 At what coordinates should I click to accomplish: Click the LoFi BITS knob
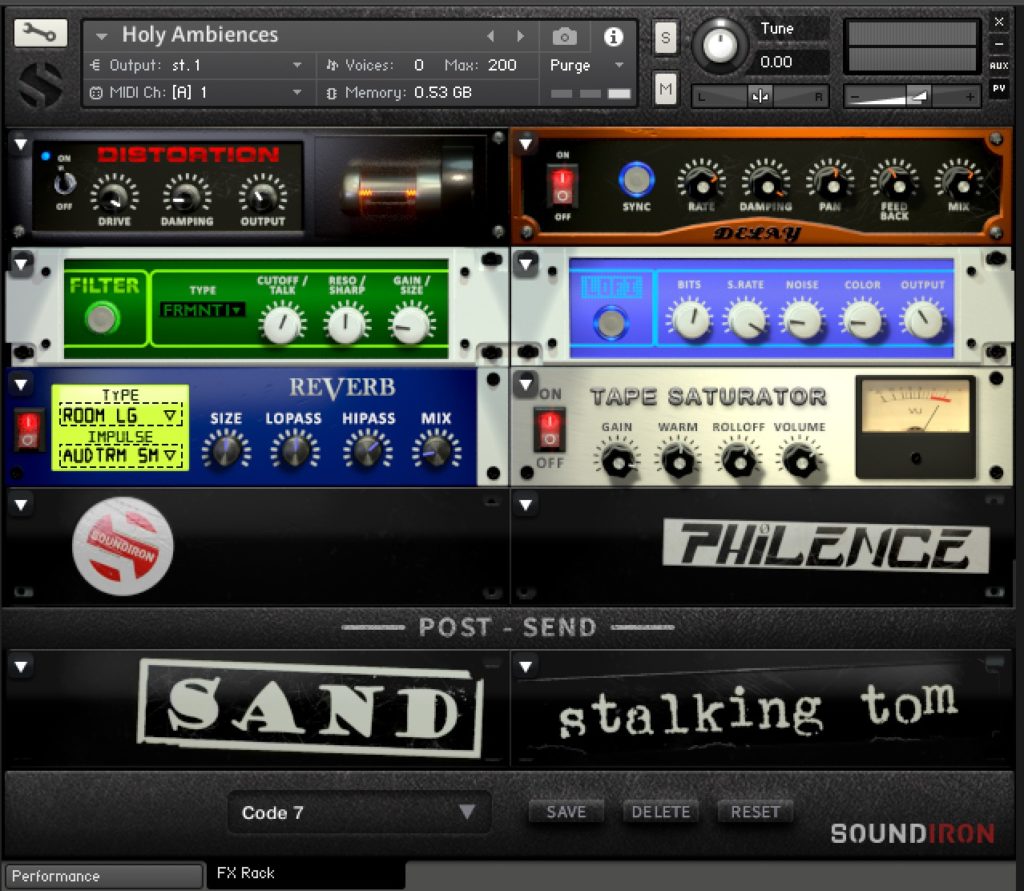[690, 319]
